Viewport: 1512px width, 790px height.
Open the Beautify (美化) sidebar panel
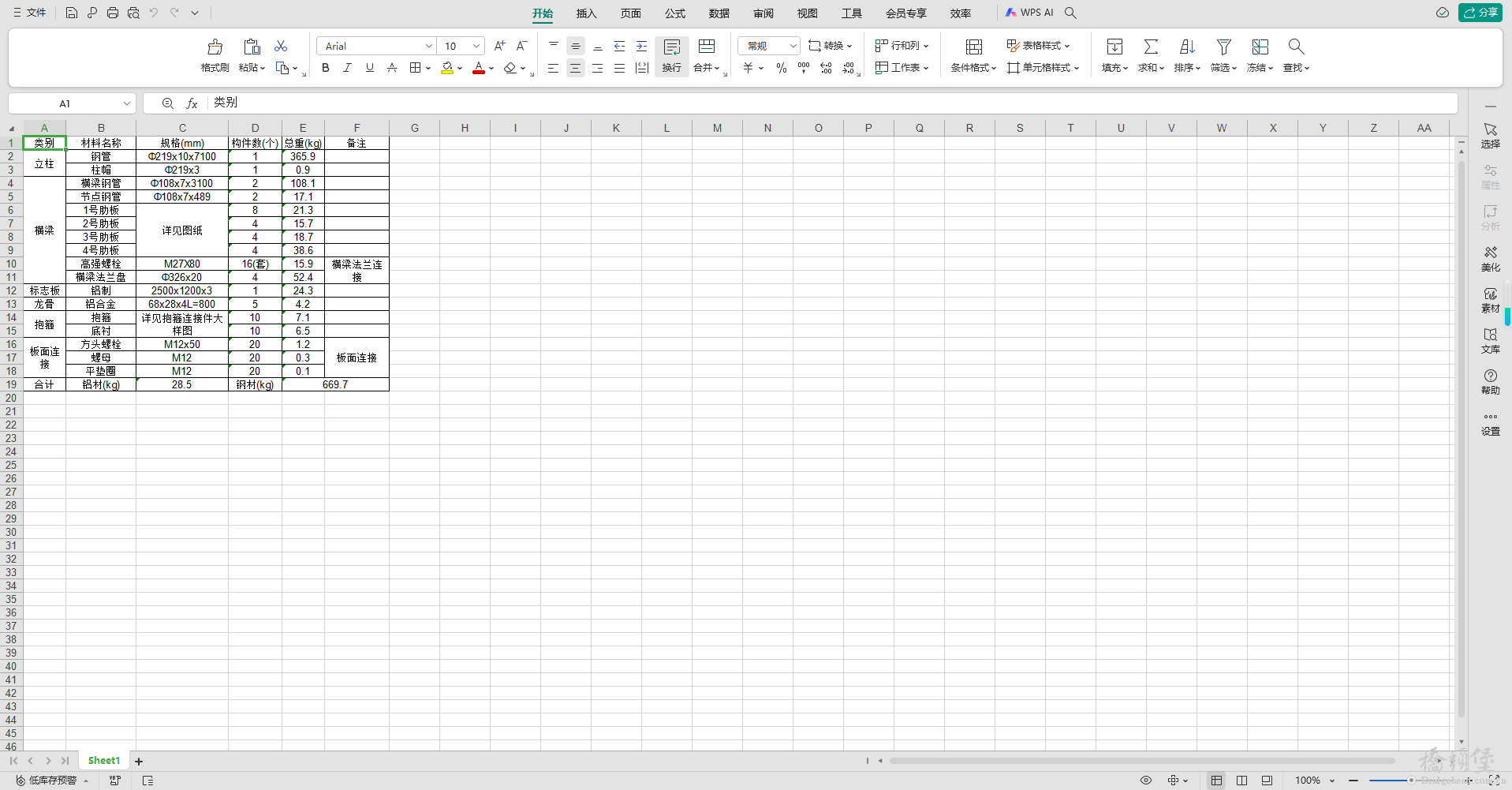tap(1490, 258)
